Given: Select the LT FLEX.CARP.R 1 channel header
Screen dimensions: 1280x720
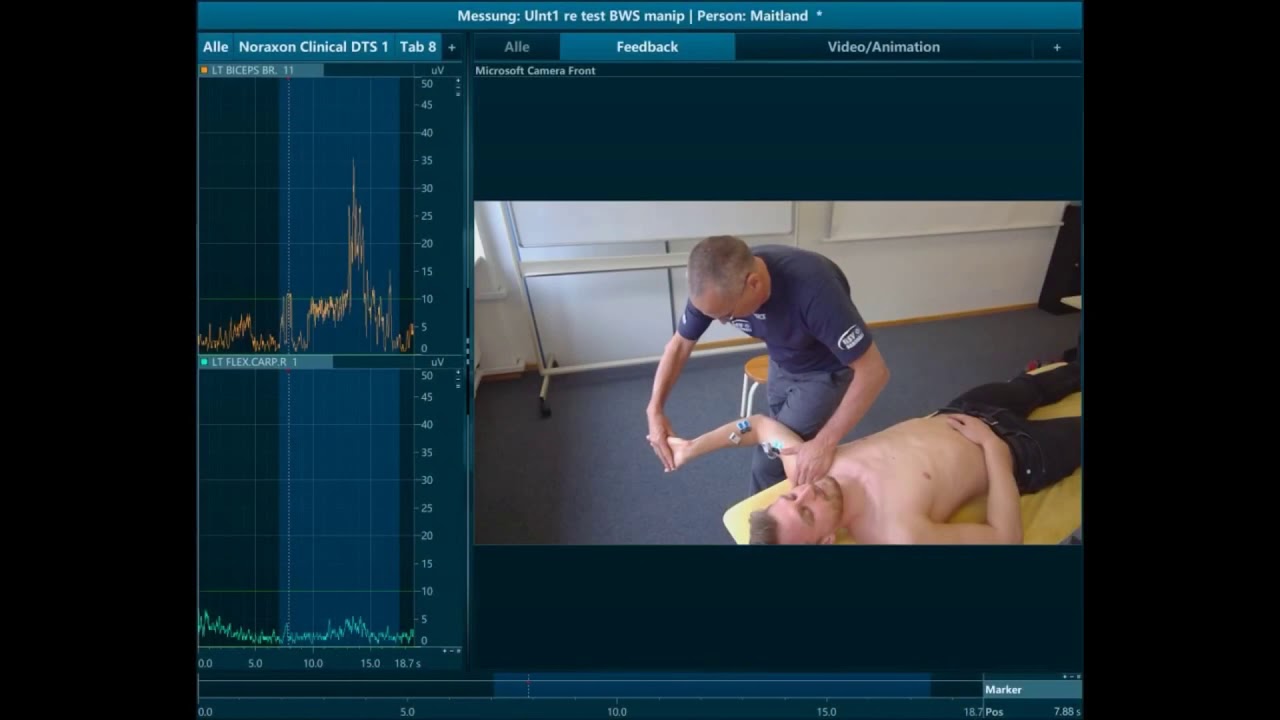Looking at the screenshot, I should (265, 362).
